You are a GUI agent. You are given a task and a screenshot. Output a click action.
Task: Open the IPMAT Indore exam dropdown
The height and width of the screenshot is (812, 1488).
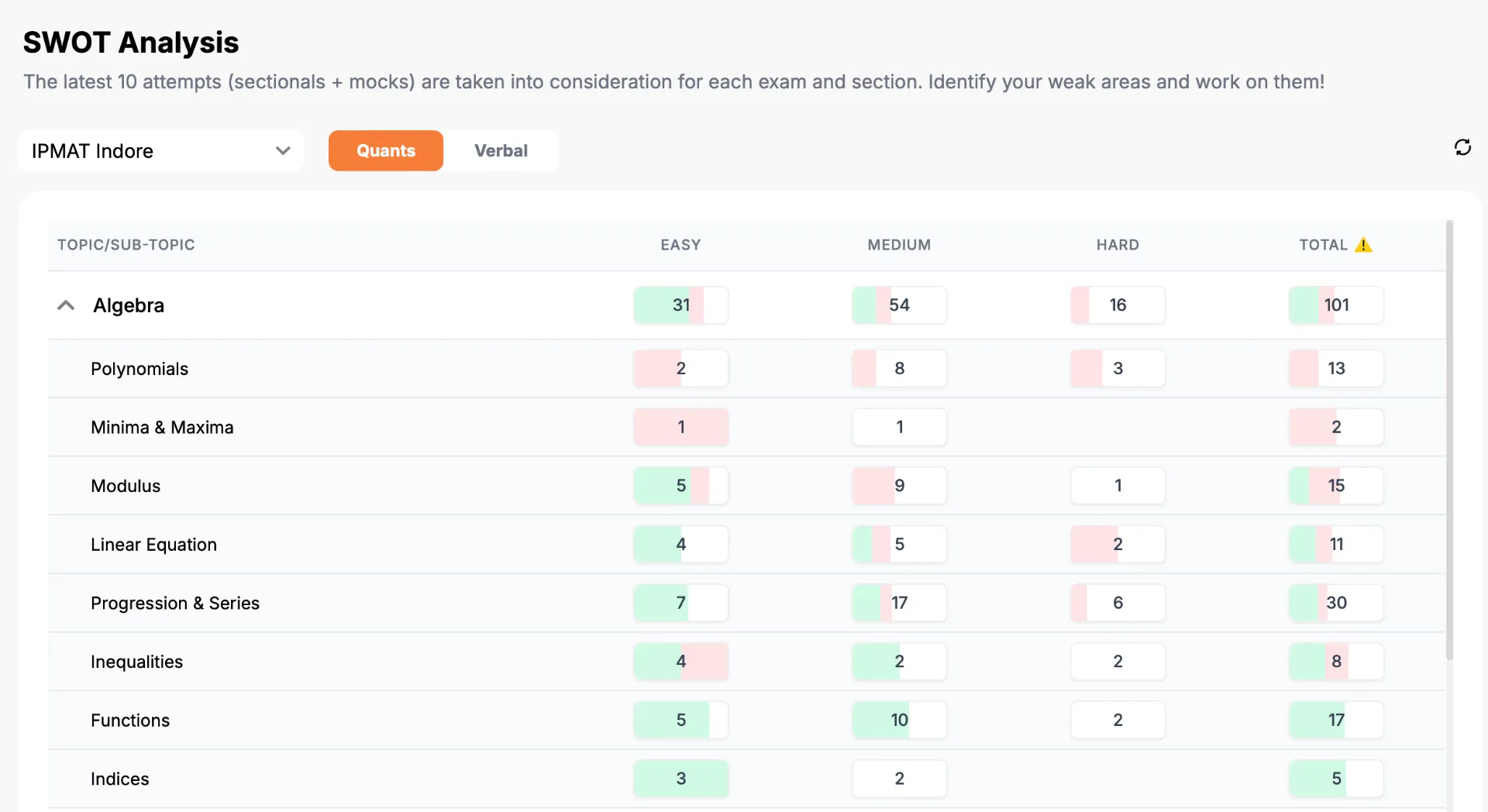pos(160,150)
